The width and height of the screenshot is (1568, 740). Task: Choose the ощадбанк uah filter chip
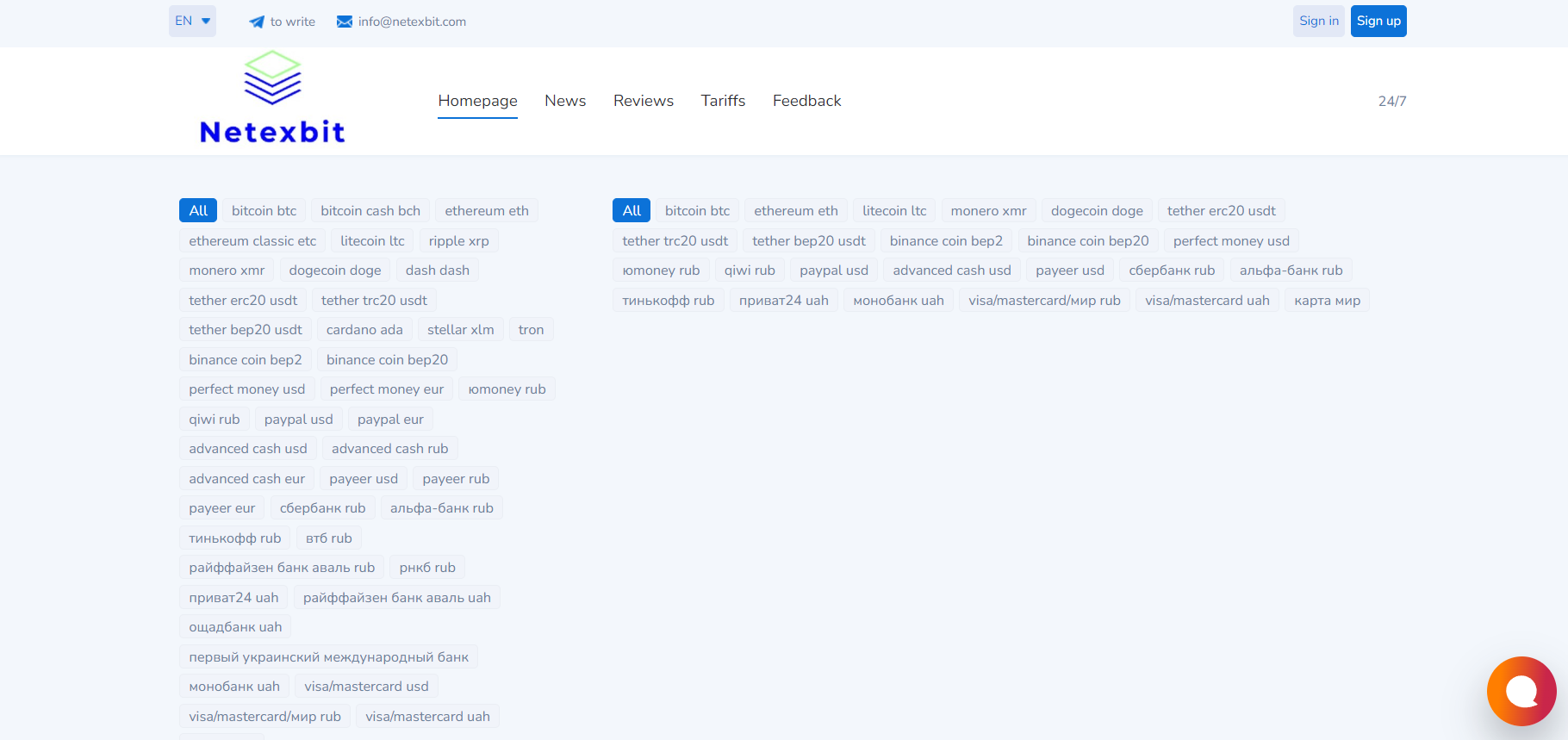pos(235,627)
